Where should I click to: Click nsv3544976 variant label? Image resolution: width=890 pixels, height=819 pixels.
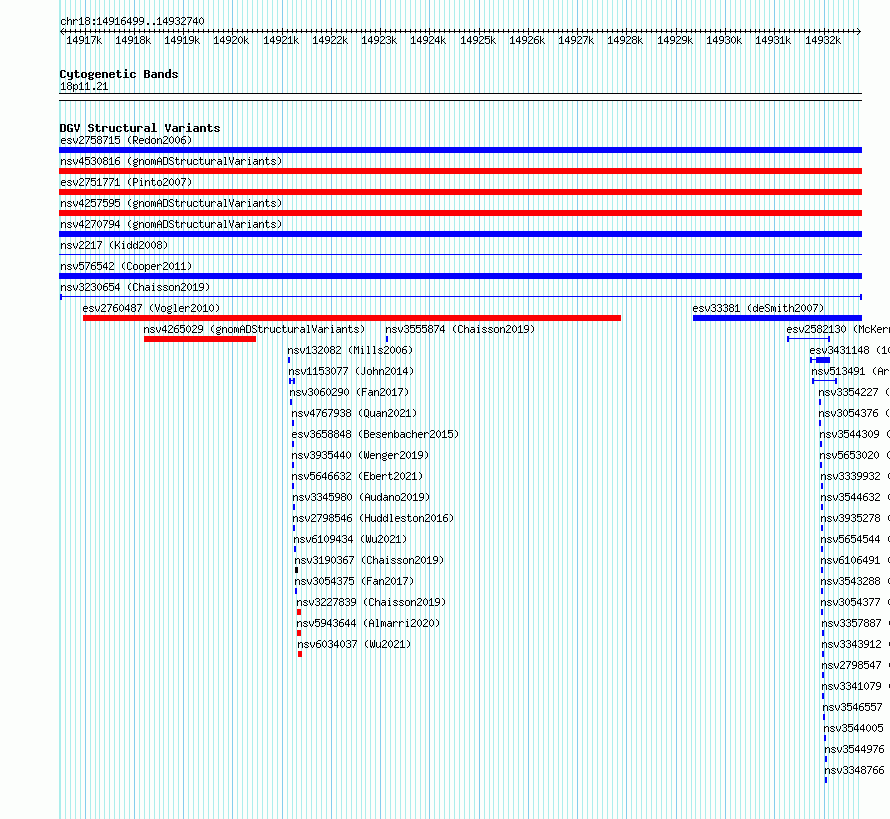tap(854, 749)
